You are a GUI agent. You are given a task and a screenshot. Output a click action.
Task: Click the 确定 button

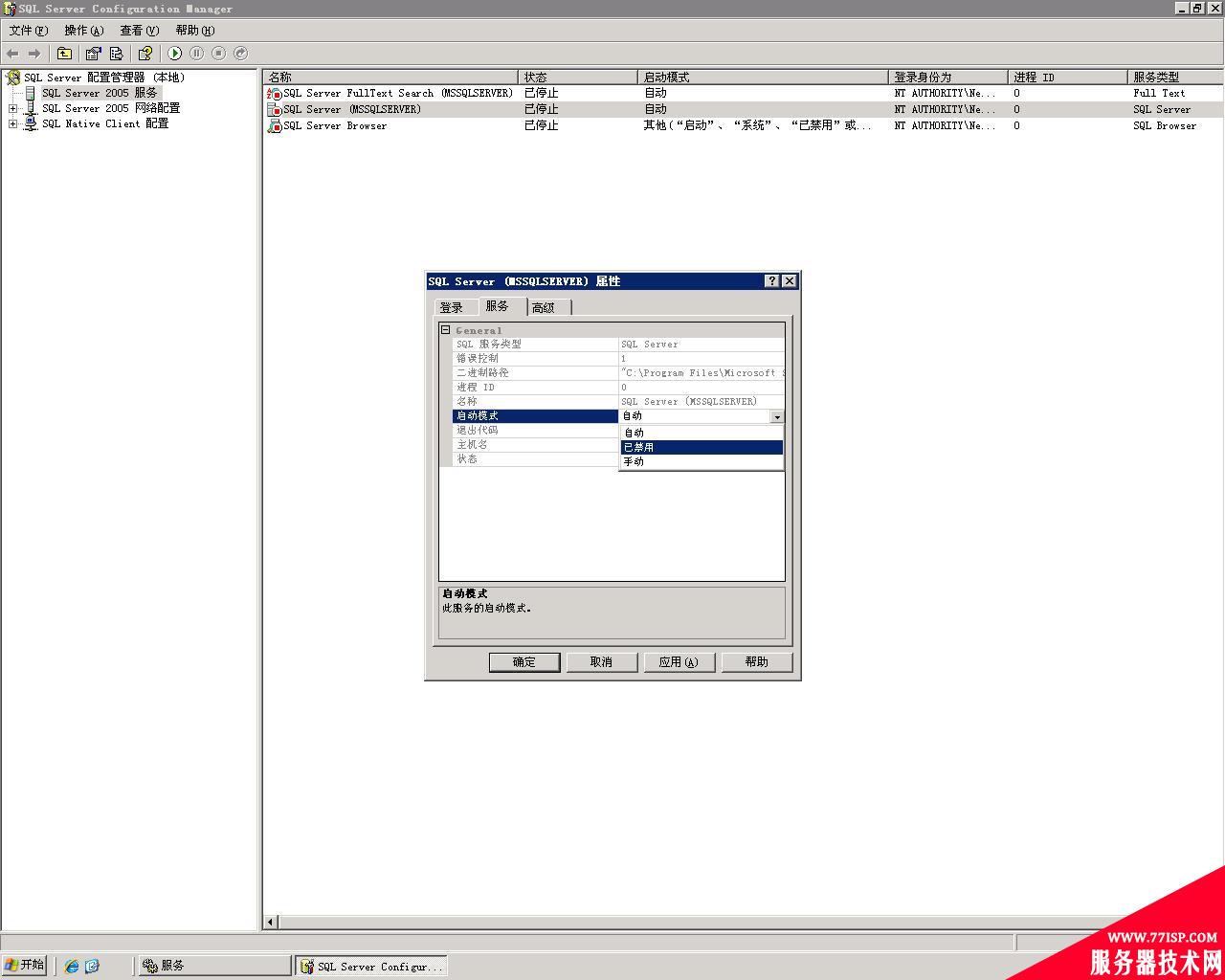(524, 662)
